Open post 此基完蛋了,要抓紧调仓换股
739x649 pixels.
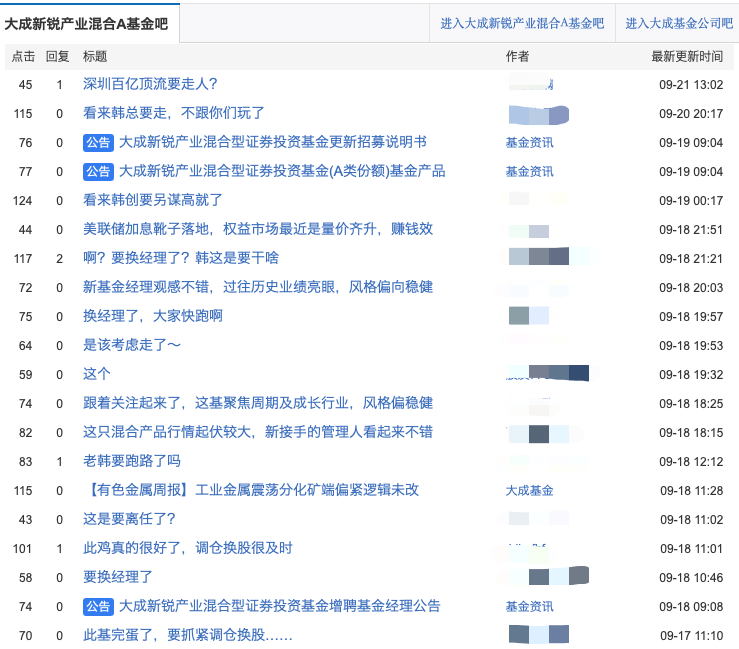188,635
